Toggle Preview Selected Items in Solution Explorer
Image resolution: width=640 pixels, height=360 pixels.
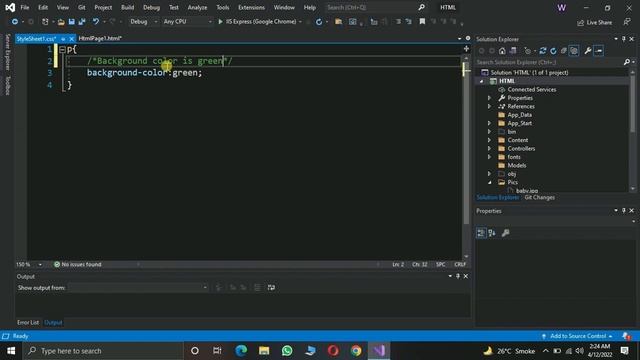pyautogui.click(x=599, y=51)
